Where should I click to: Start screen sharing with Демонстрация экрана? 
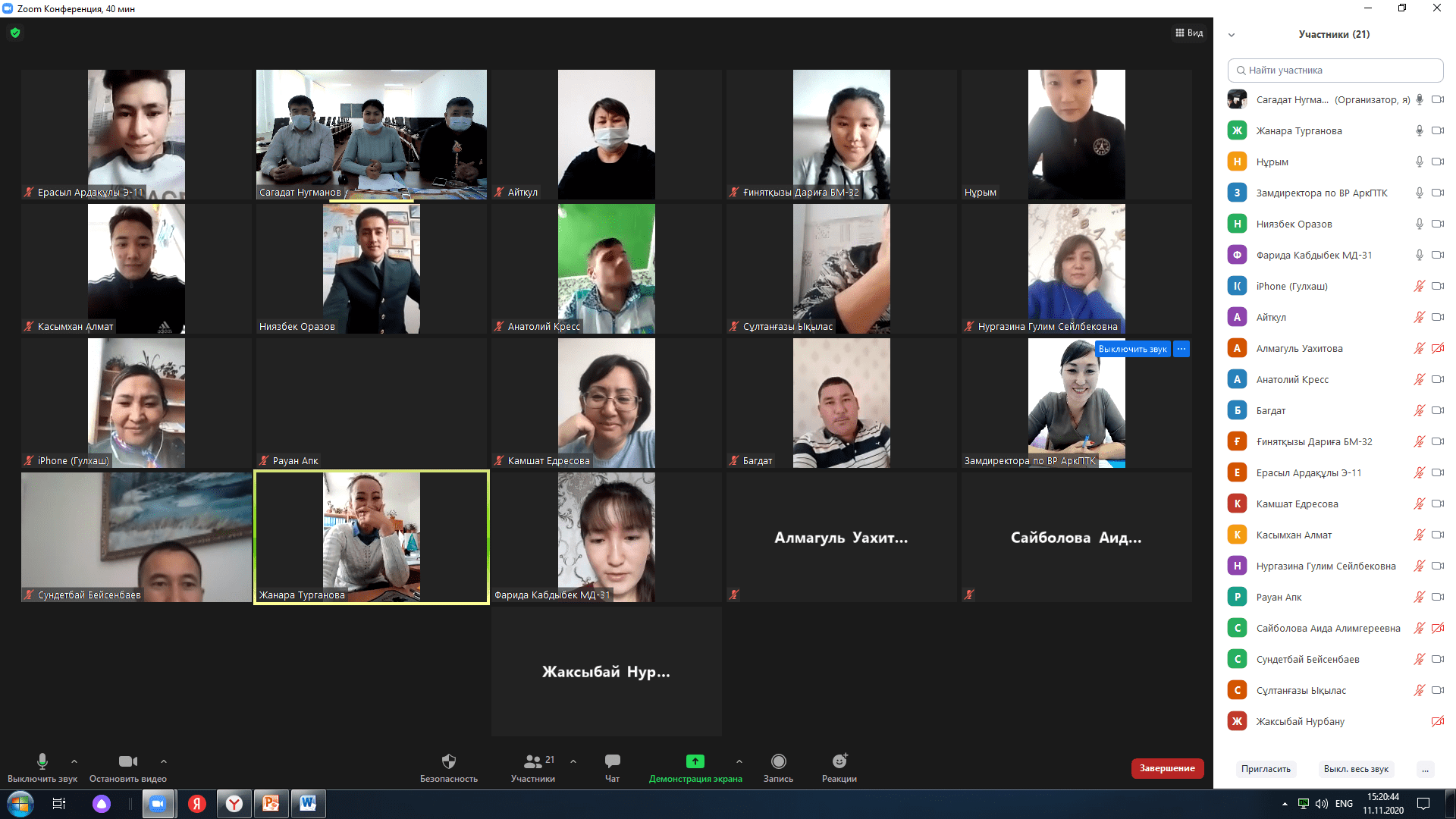click(x=695, y=761)
